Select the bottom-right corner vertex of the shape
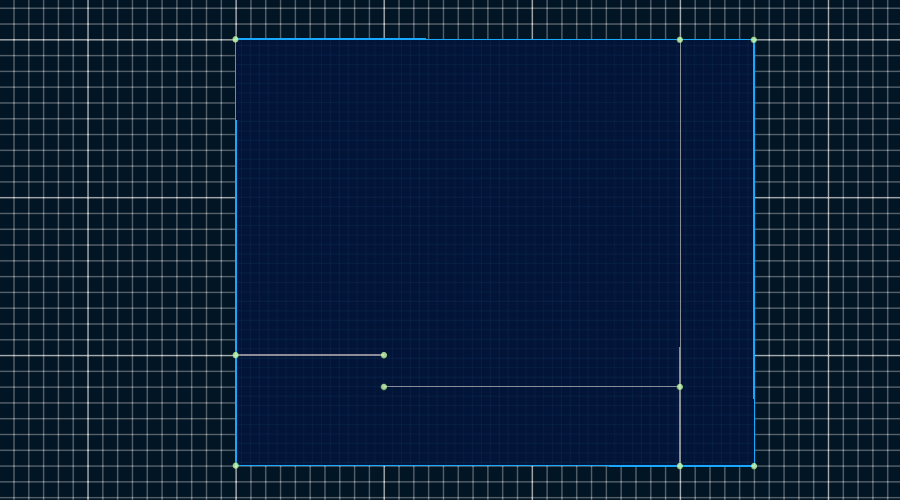Screen dimensions: 900x500 point(753,466)
